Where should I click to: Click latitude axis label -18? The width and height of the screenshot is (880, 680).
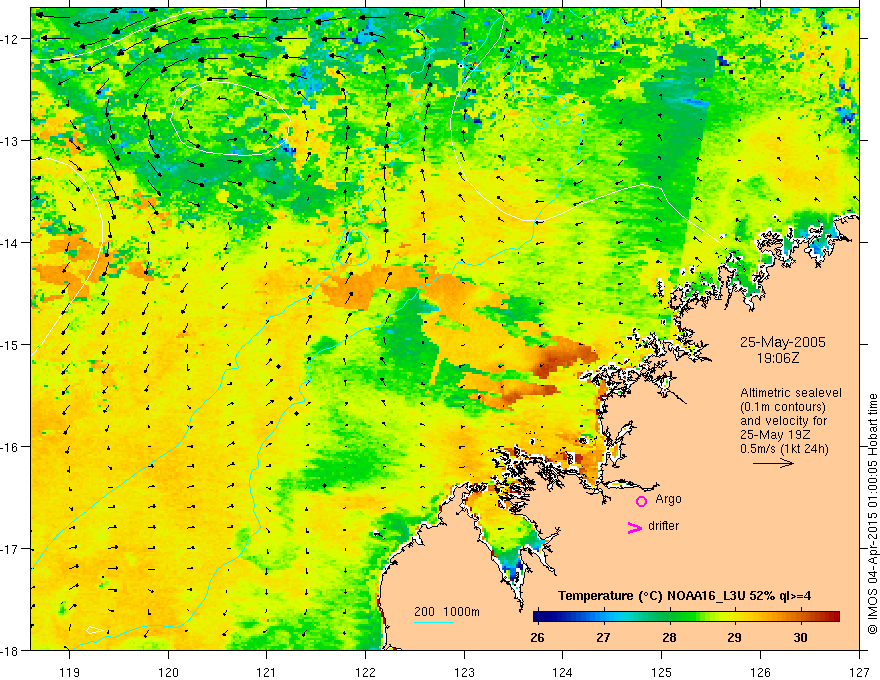click(10, 650)
